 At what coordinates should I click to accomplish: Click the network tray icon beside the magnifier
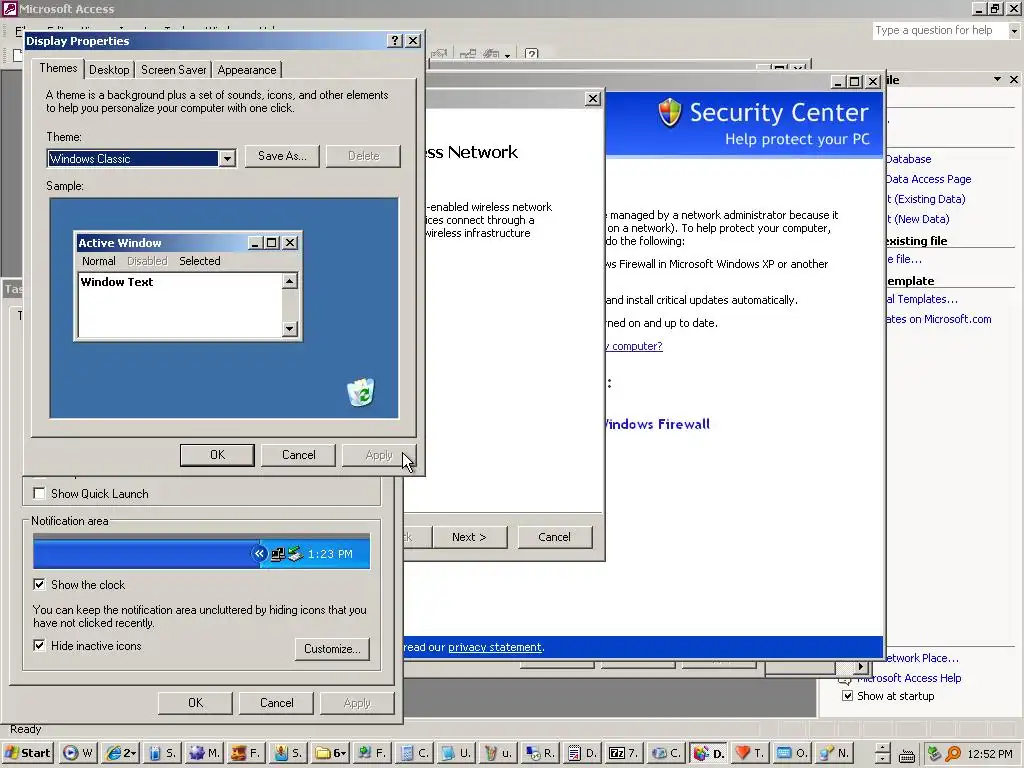(935, 754)
